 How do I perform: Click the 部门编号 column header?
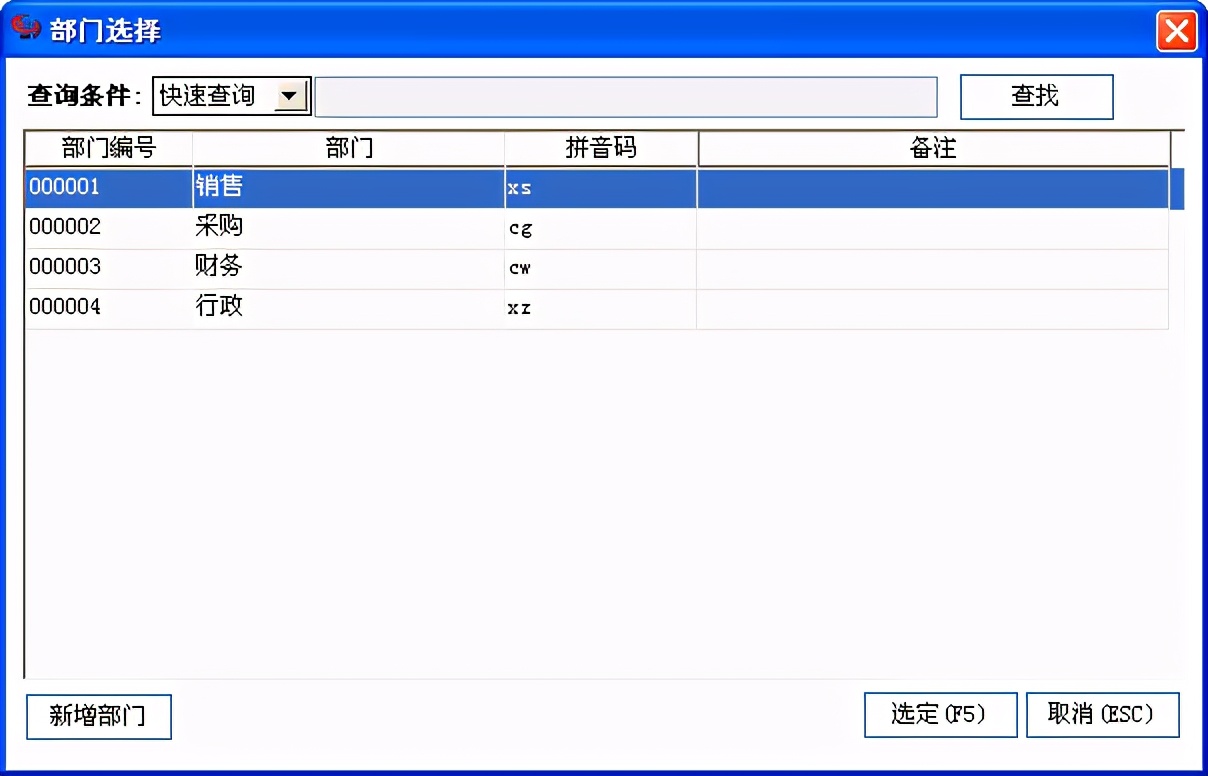(107, 148)
